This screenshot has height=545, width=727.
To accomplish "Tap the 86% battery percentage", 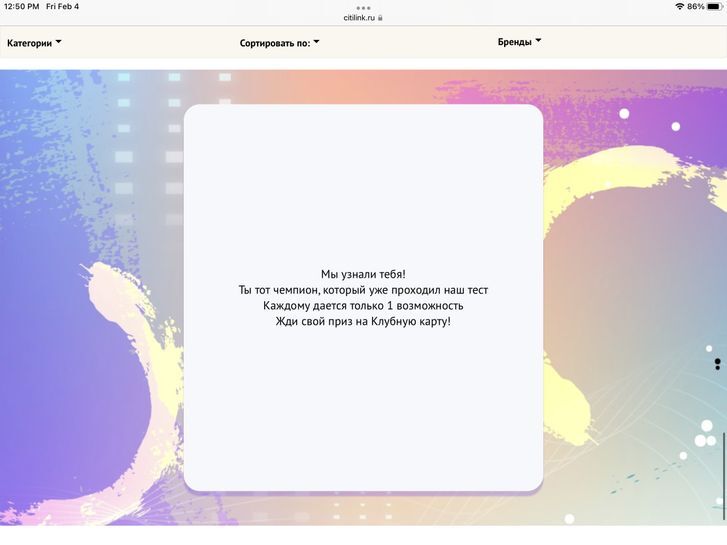I will tap(695, 6).
